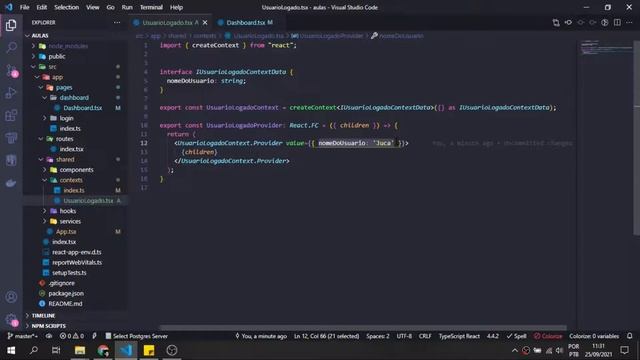Collapse the src folder
640x360 pixels.
pos(52,67)
